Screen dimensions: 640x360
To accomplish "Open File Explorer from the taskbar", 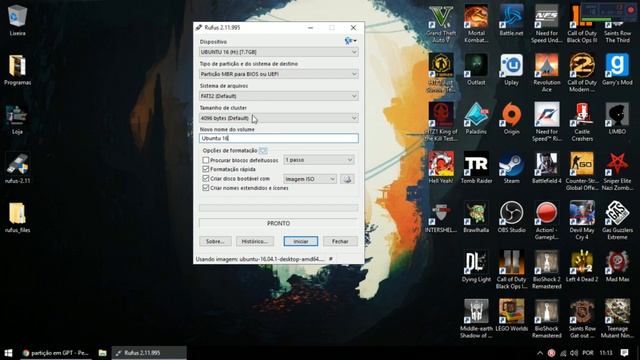I will 102,353.
